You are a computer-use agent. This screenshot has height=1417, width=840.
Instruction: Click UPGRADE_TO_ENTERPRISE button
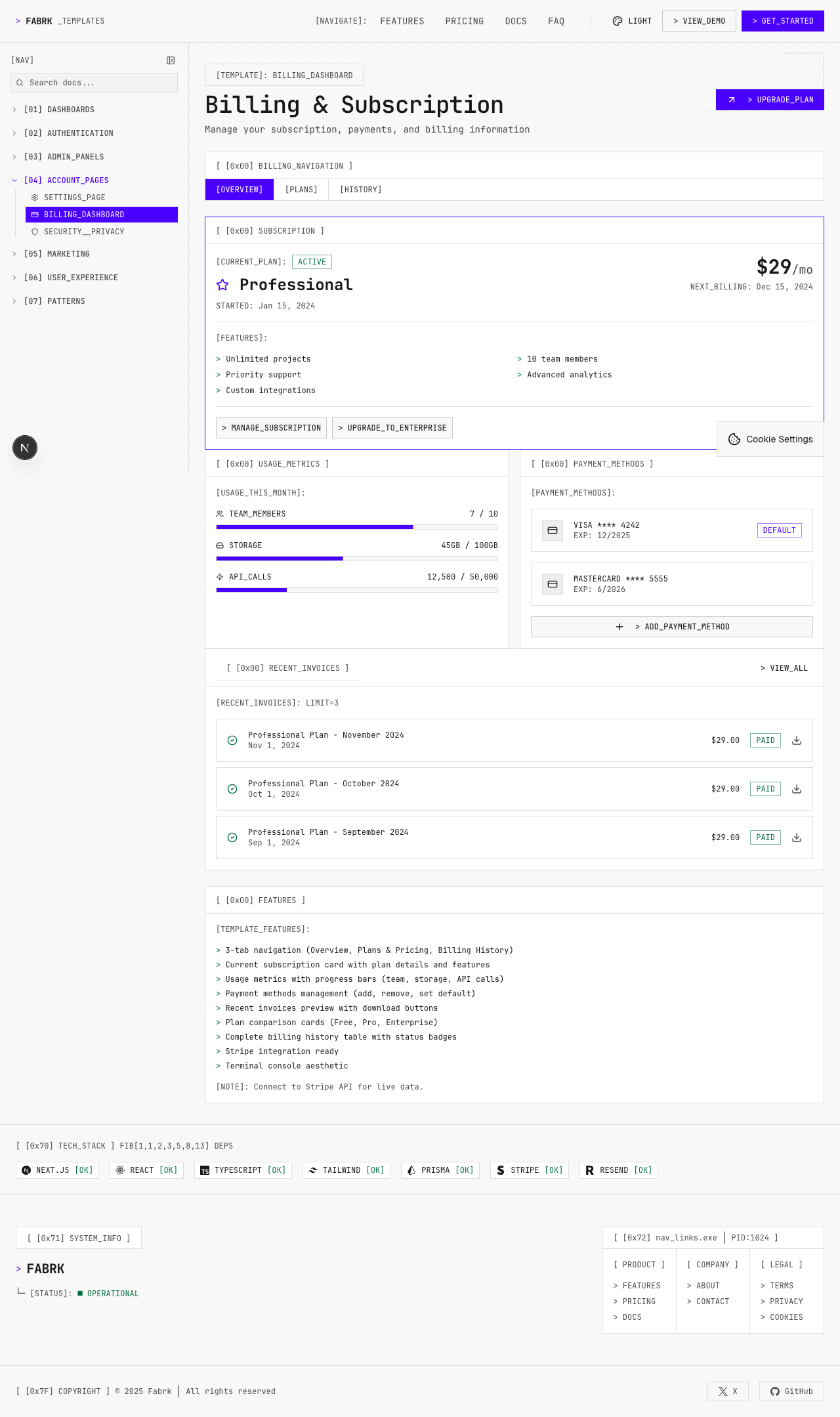392,428
